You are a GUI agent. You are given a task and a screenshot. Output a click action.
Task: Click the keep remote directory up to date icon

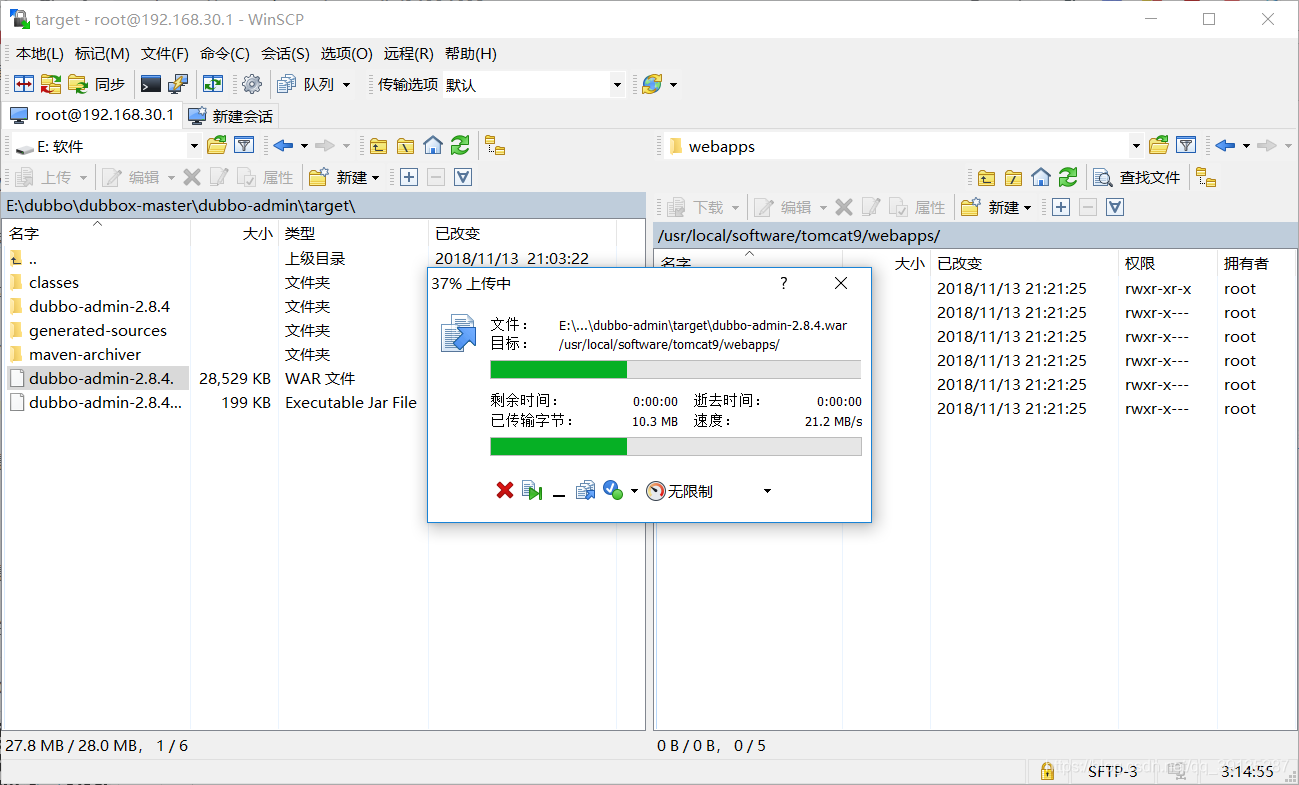point(213,84)
